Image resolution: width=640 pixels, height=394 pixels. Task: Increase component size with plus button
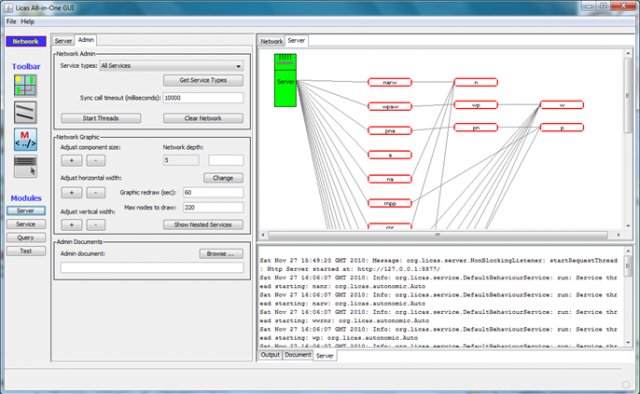(71, 160)
